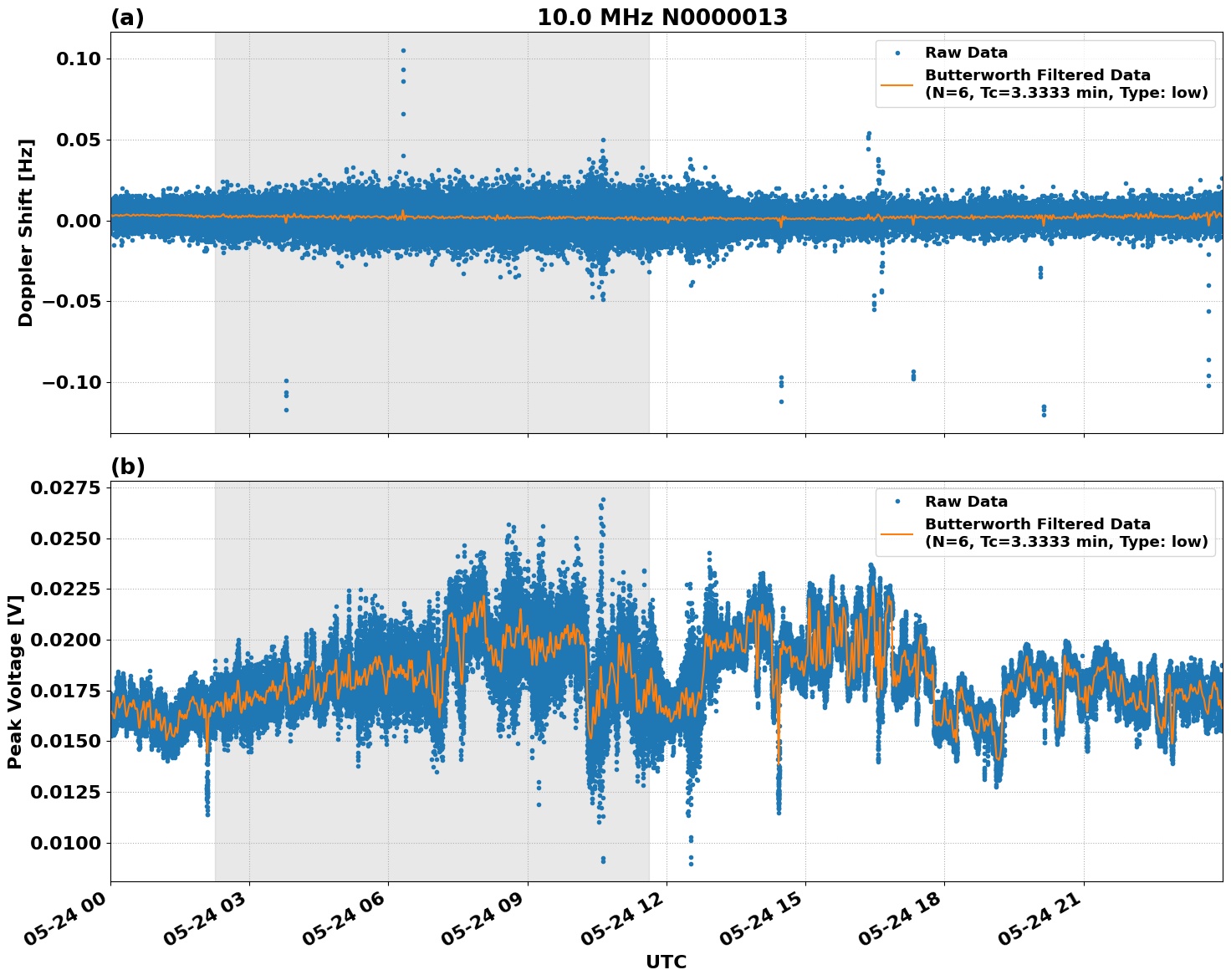Click the Peak Voltage [V] axis label
The height and width of the screenshot is (980, 1231).
(17, 680)
